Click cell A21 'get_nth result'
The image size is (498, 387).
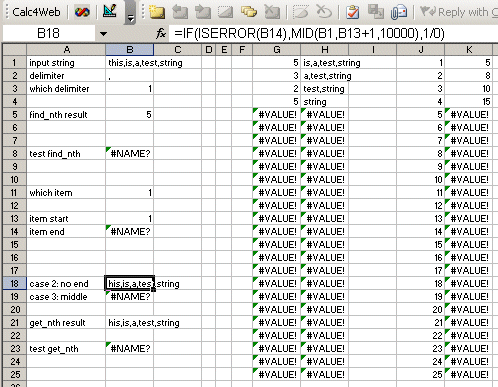[66, 323]
